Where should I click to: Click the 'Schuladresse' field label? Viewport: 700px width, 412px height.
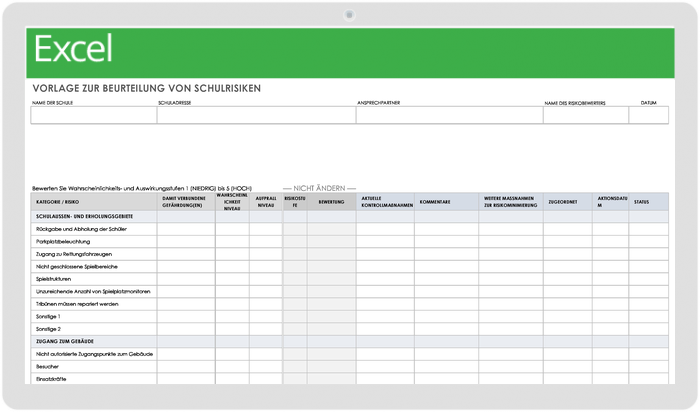click(175, 103)
